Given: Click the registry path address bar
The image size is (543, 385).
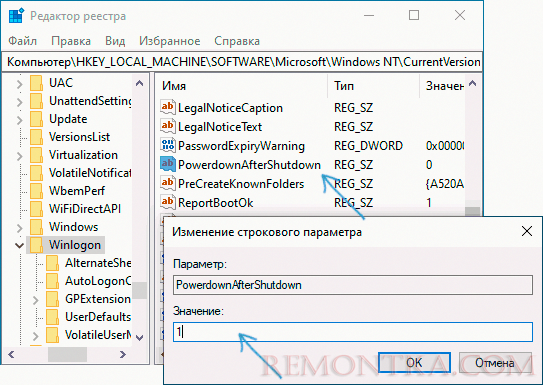Looking at the screenshot, I should click(242, 62).
